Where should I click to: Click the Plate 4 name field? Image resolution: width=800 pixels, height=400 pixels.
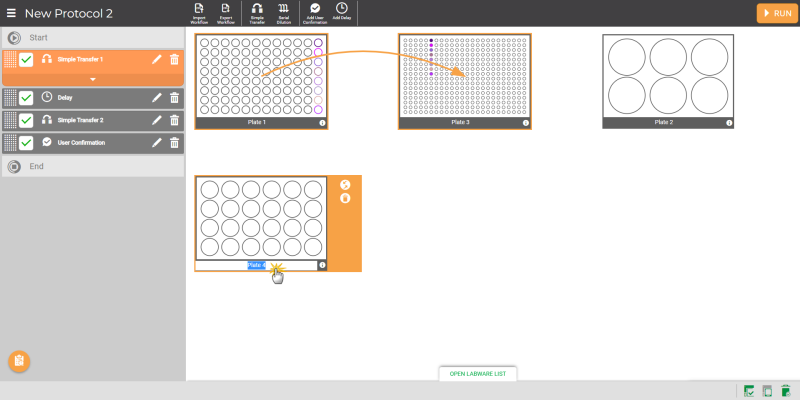(256, 265)
